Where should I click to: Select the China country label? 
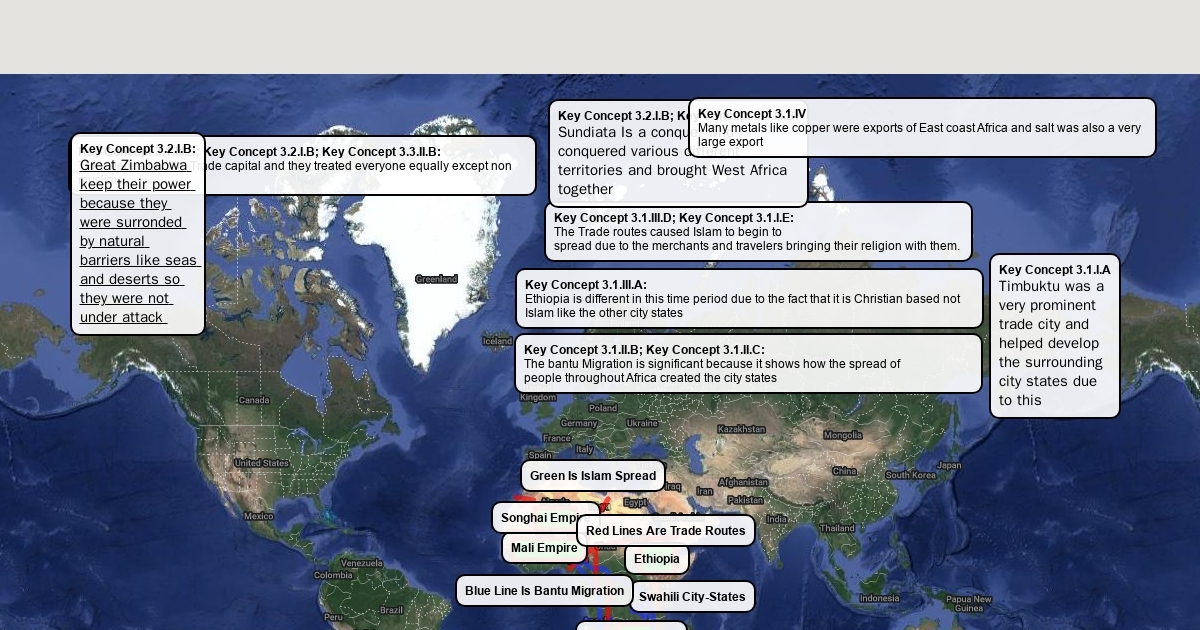tap(844, 471)
